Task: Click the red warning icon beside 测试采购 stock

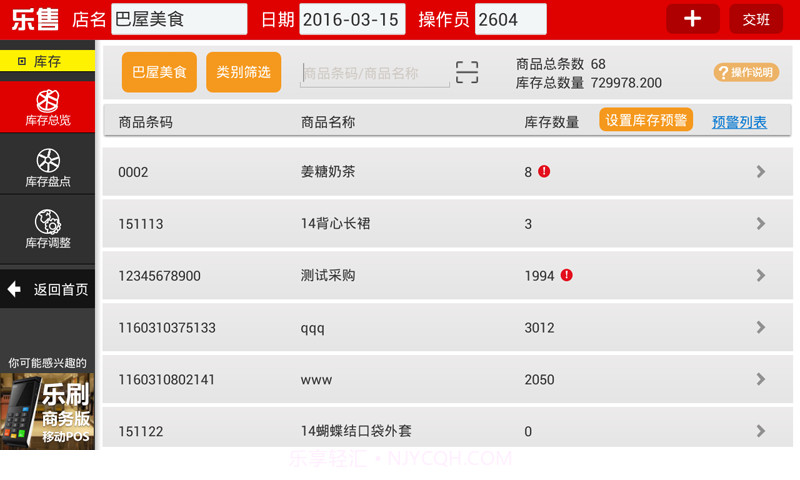Action: (x=566, y=275)
